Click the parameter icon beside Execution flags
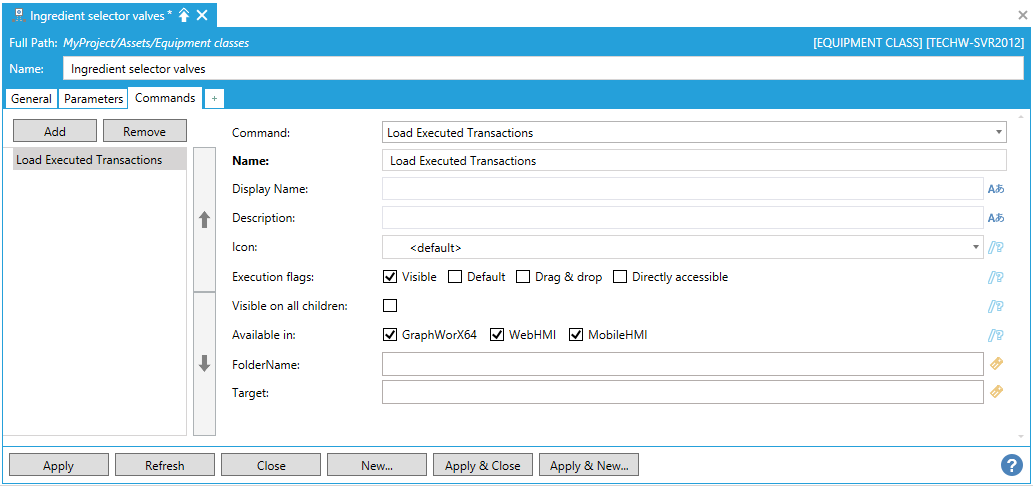1033x489 pixels. tap(995, 277)
